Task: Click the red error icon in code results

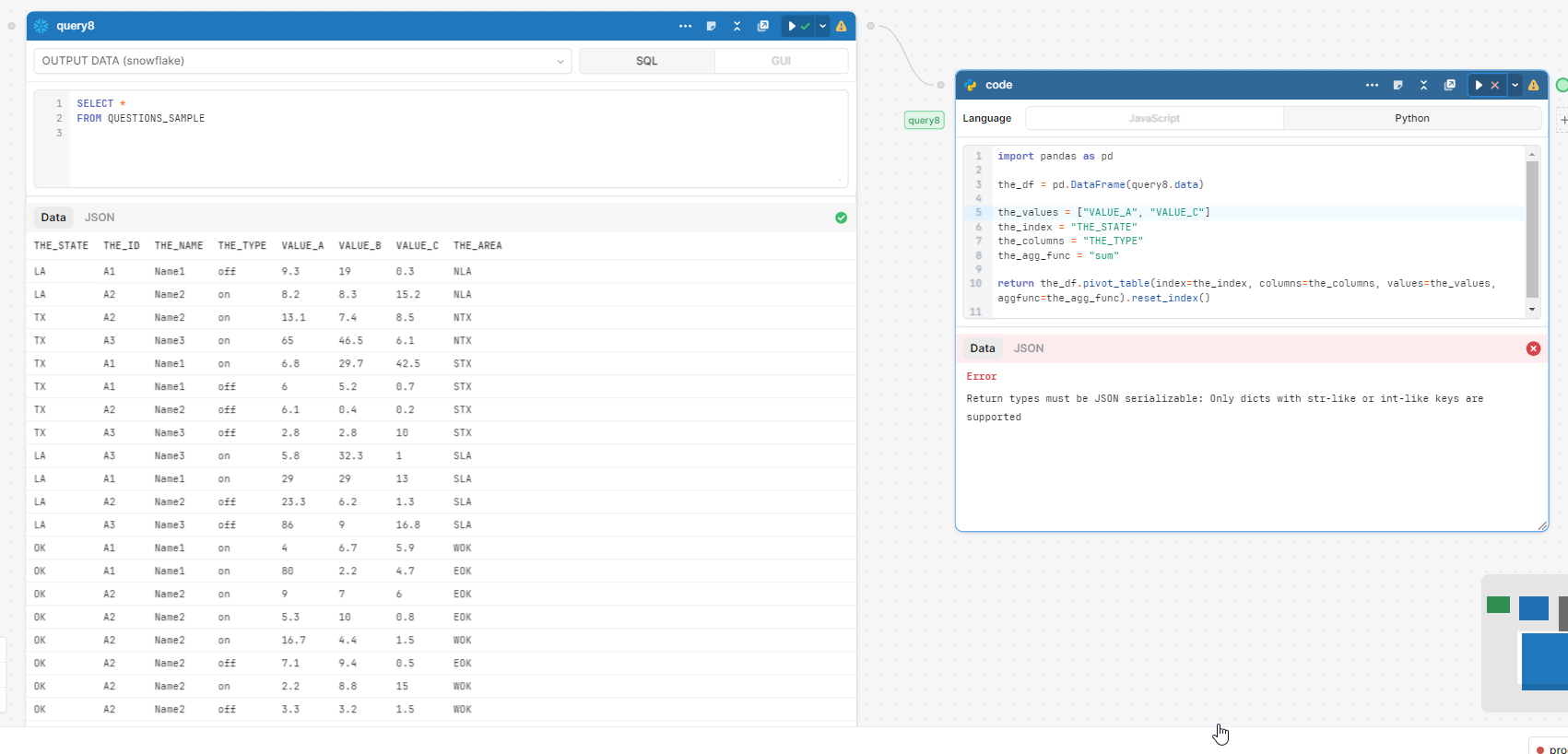Action: pos(1533,348)
